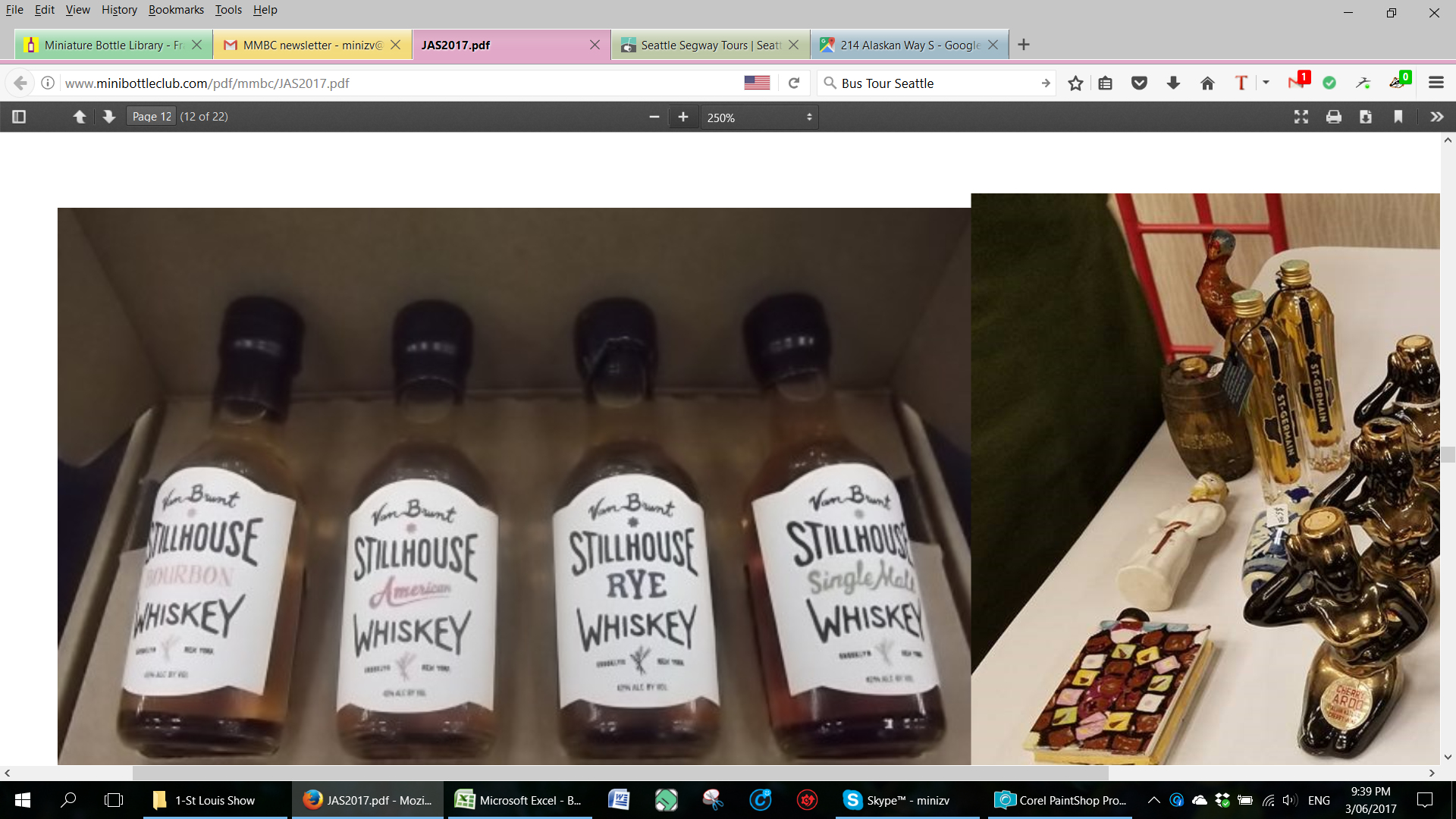Open the Firefox hamburger menu
Screen dimensions: 1456x819
pyautogui.click(x=1436, y=83)
